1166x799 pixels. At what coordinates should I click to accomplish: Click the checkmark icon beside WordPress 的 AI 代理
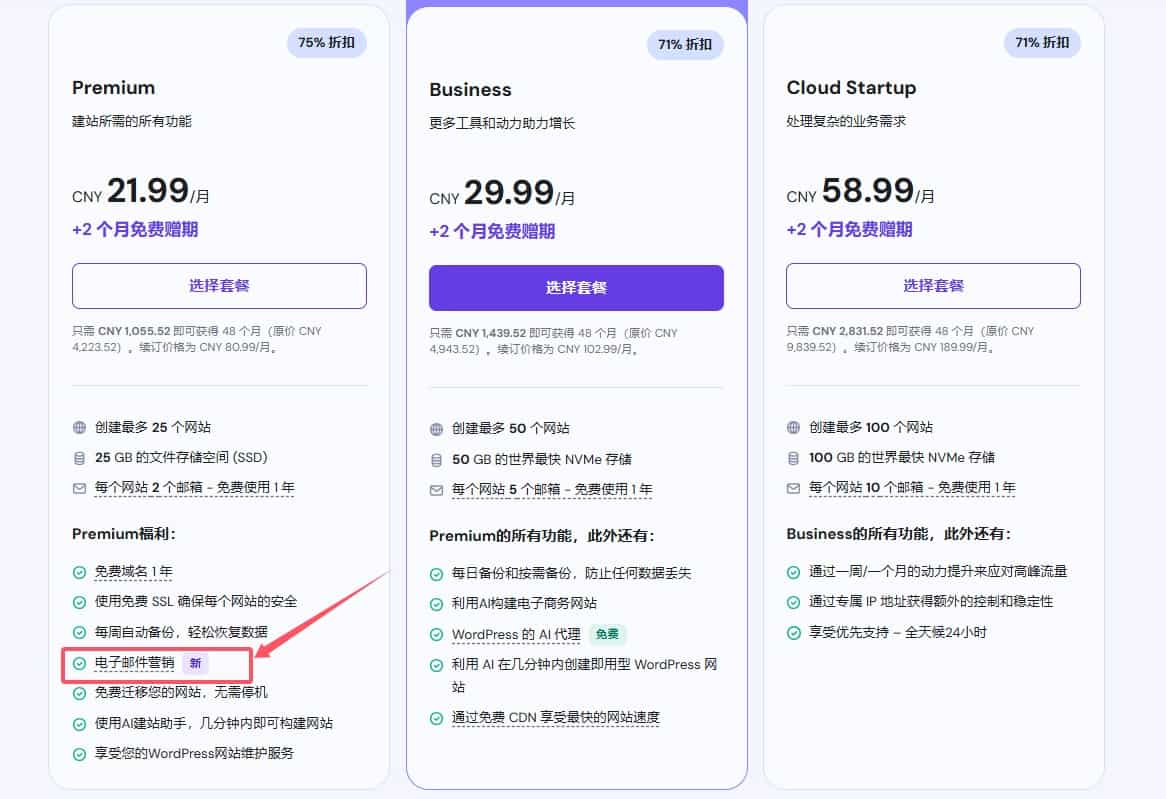coord(437,635)
